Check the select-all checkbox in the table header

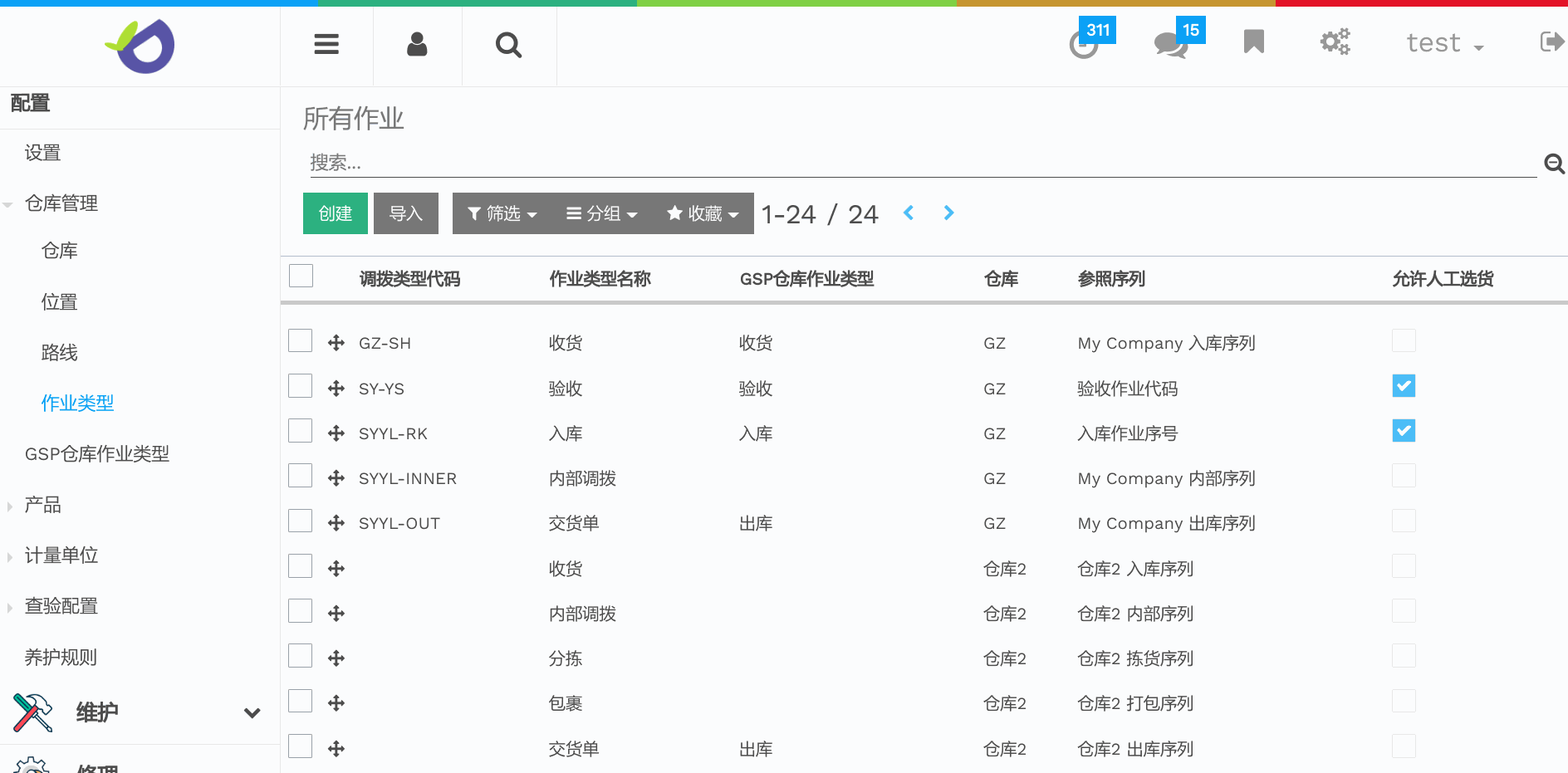tap(301, 275)
